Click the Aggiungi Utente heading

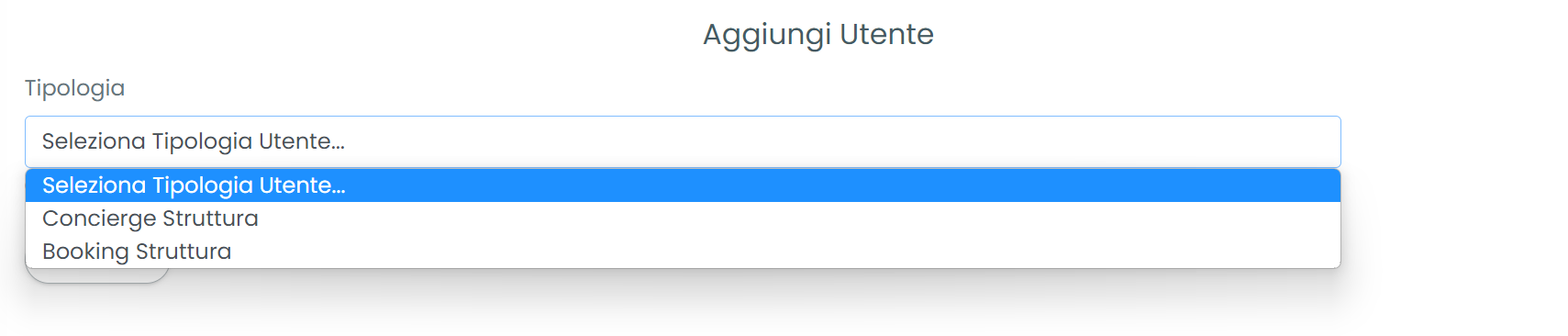pos(818,34)
